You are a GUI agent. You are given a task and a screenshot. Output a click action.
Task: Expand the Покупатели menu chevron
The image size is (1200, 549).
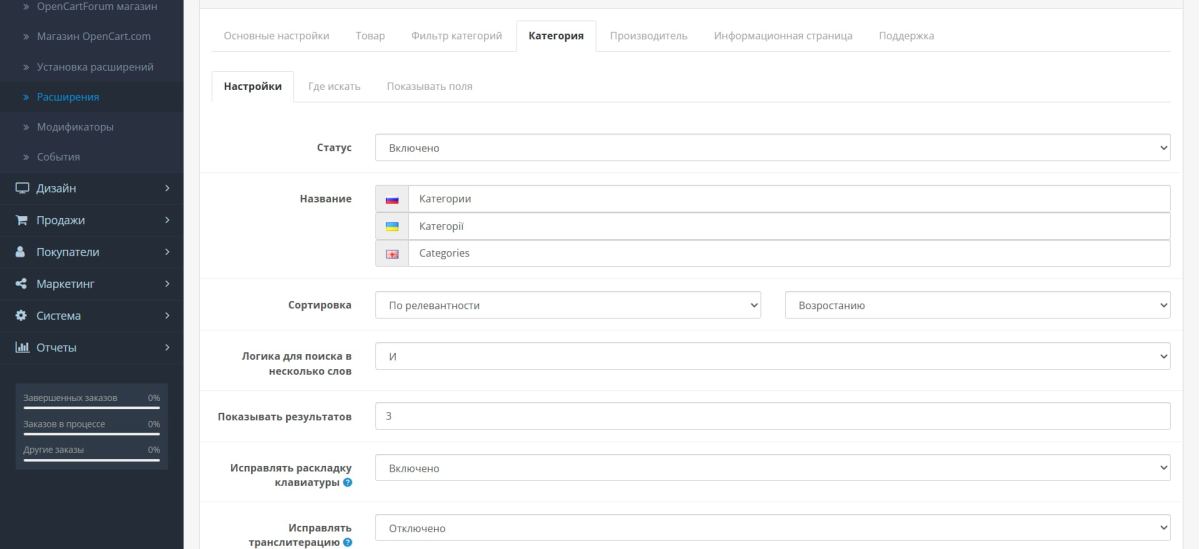point(167,252)
